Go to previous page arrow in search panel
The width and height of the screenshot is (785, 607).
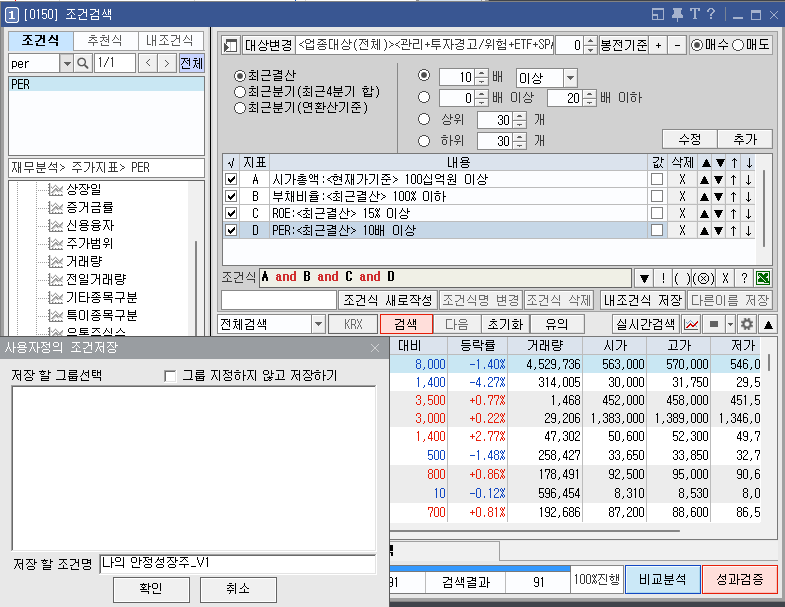coord(148,63)
